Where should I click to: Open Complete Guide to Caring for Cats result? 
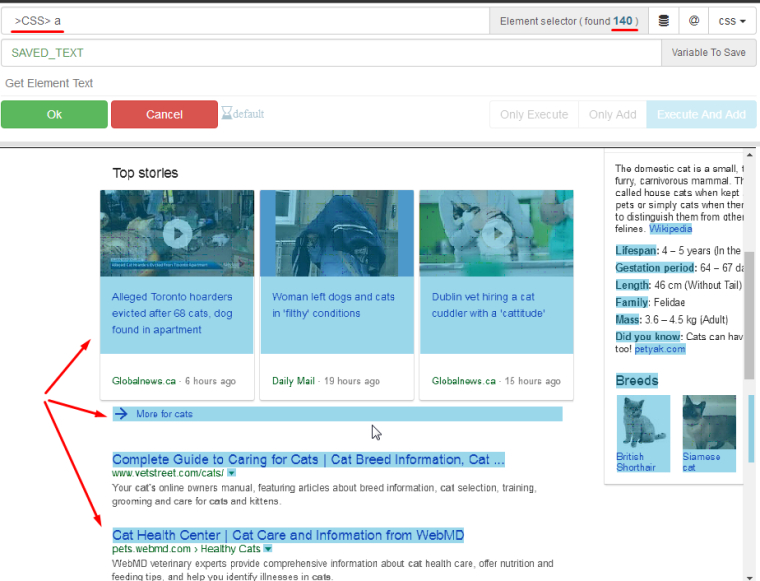(308, 460)
